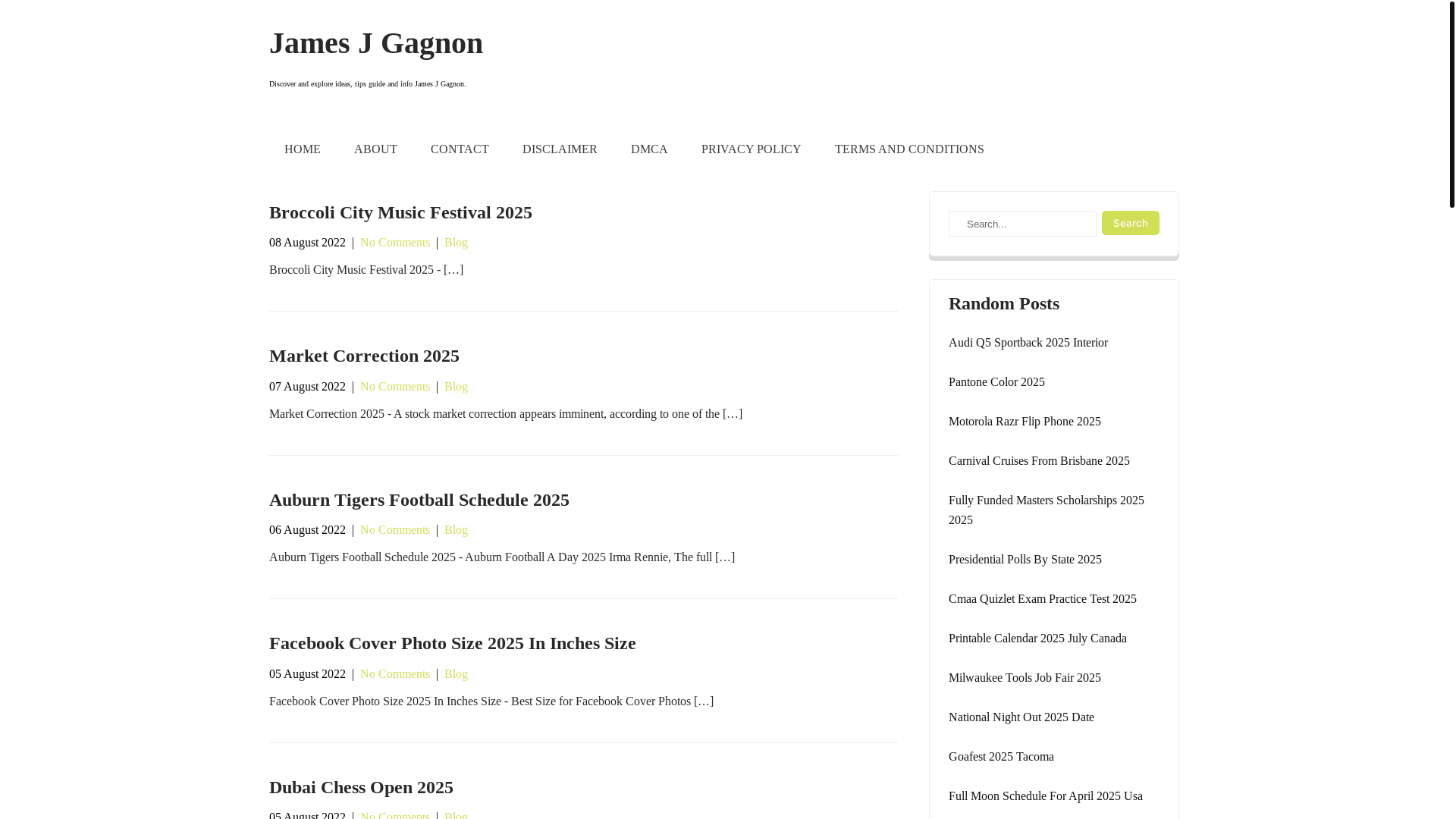Viewport: 1456px width, 819px height.
Task: Open No Comments link for Broccoli City post
Action: 395,243
